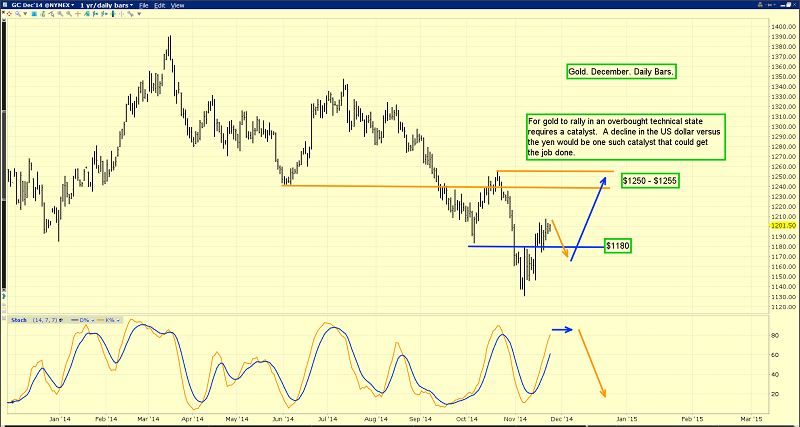The image size is (800, 427).
Task: Open the GC Dec'14 @NYMEX symbol dropdown
Action: pyautogui.click(x=72, y=5)
